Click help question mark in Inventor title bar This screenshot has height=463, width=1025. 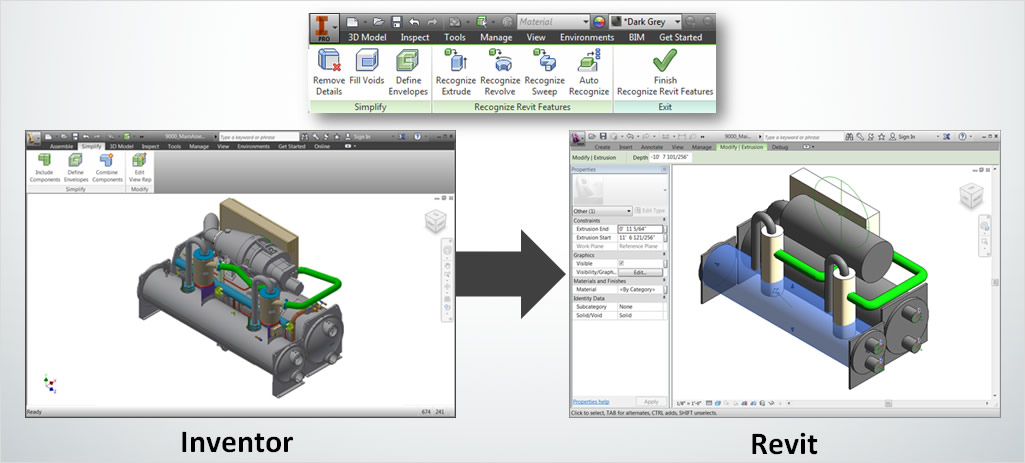tap(417, 137)
